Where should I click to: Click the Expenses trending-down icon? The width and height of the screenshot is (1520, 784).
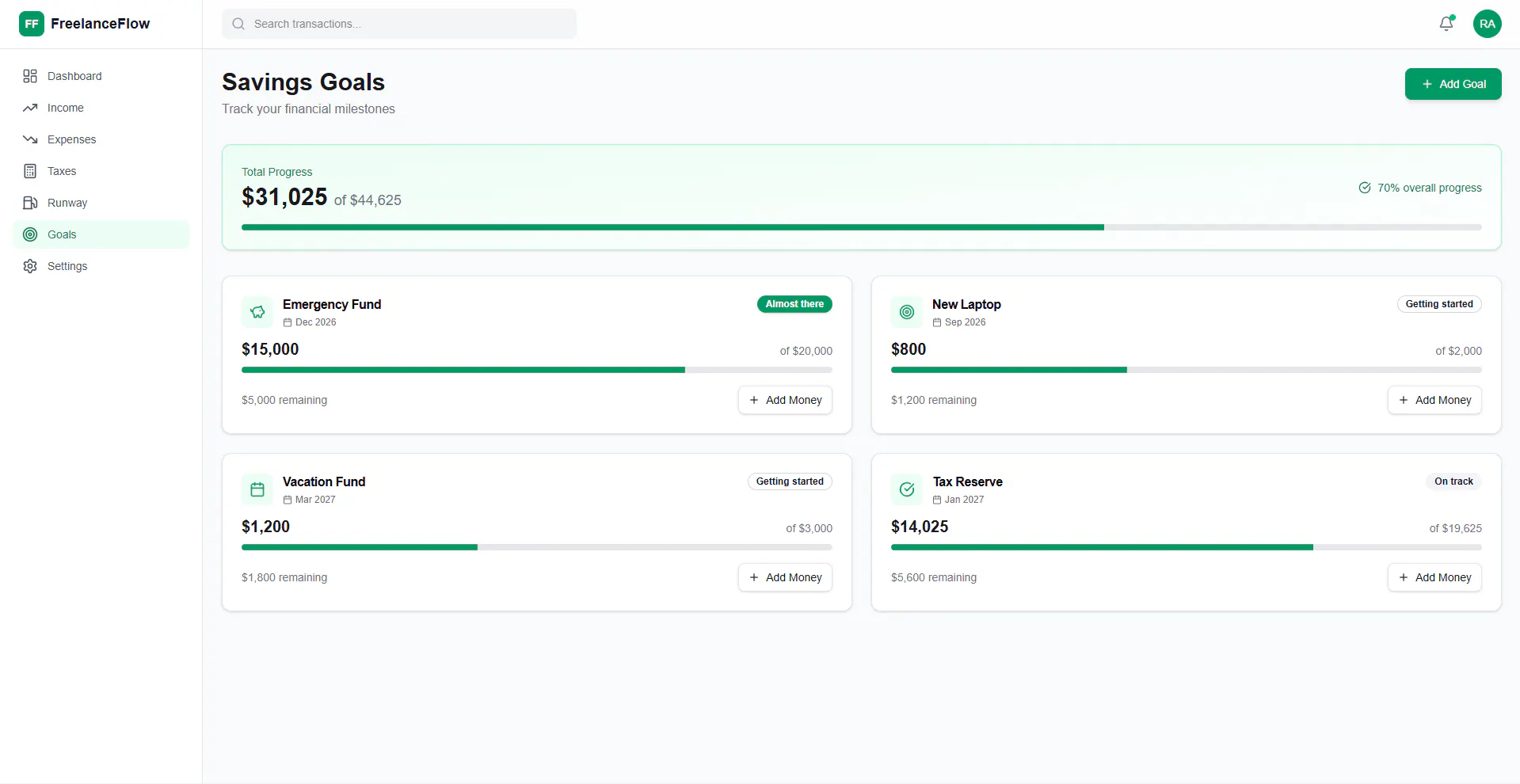(x=30, y=139)
